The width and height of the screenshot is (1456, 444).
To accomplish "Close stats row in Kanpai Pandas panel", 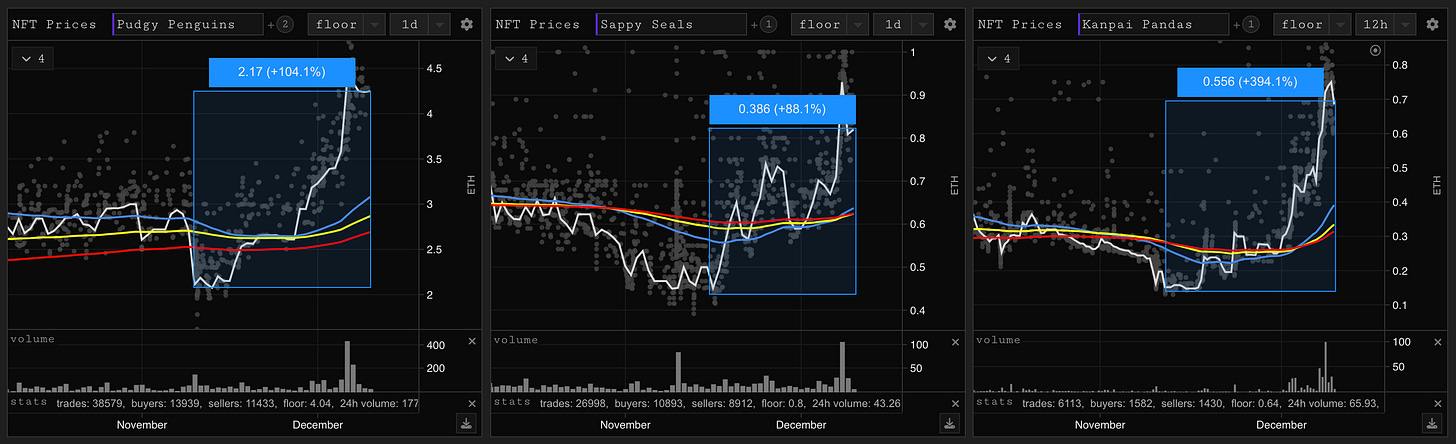I will (x=1439, y=403).
